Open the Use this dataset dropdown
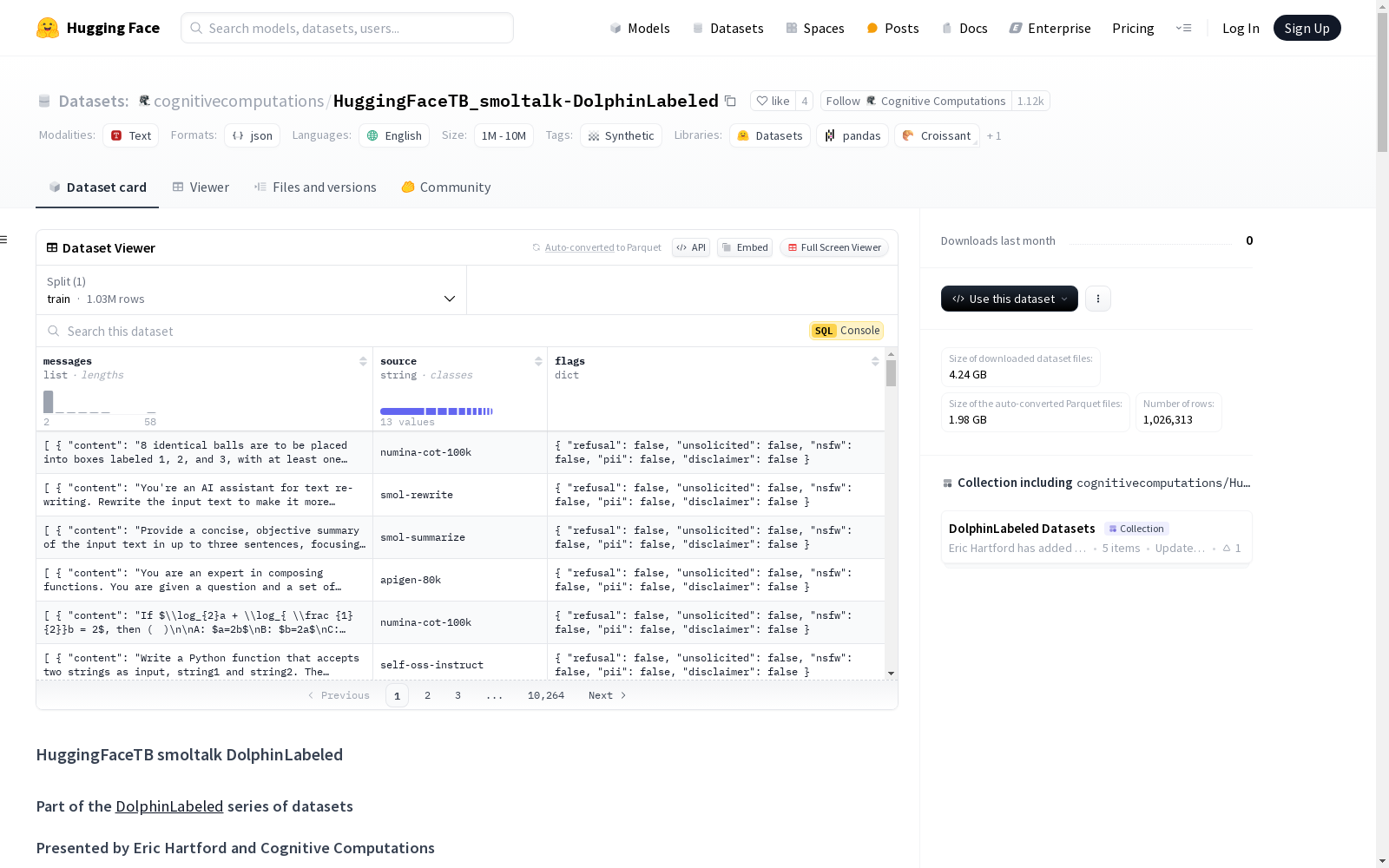1389x868 pixels. (1010, 299)
